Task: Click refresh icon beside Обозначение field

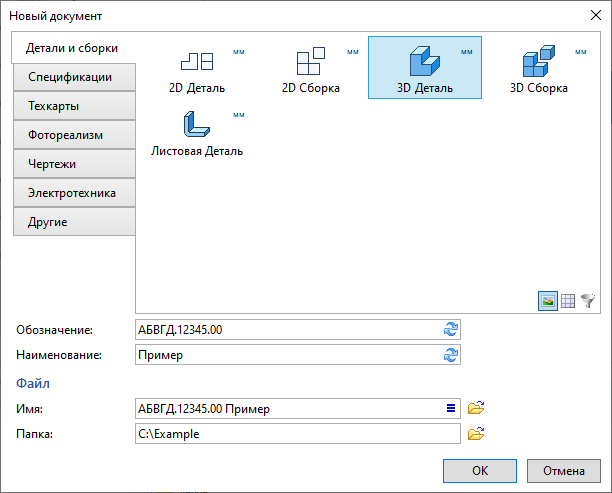Action: tap(451, 330)
